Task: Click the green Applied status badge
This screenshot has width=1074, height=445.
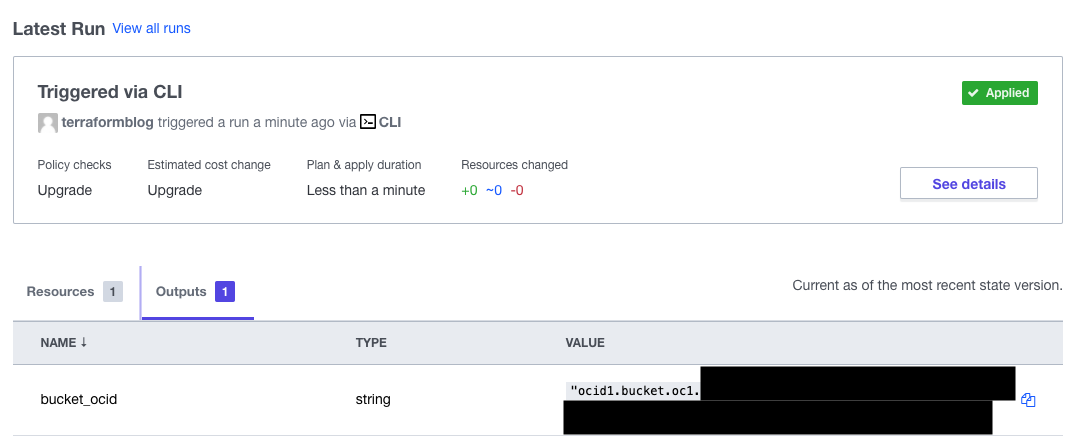Action: [999, 93]
